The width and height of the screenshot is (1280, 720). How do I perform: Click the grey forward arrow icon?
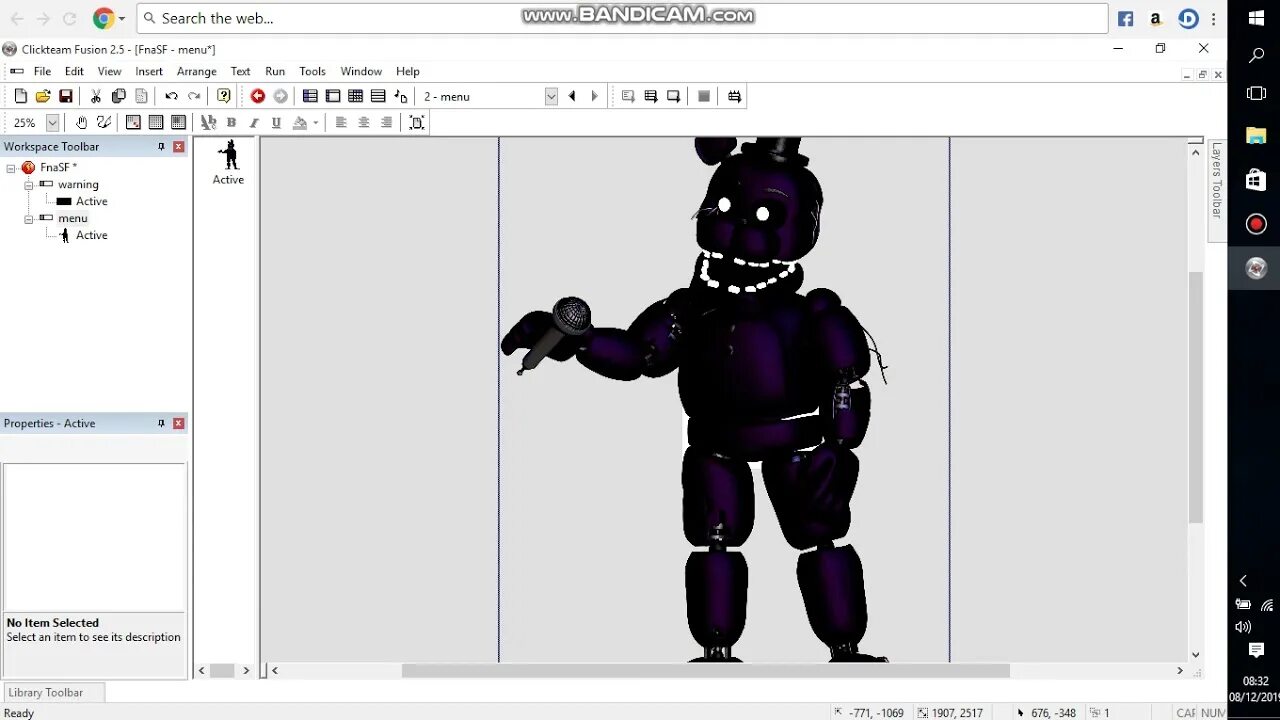(281, 96)
